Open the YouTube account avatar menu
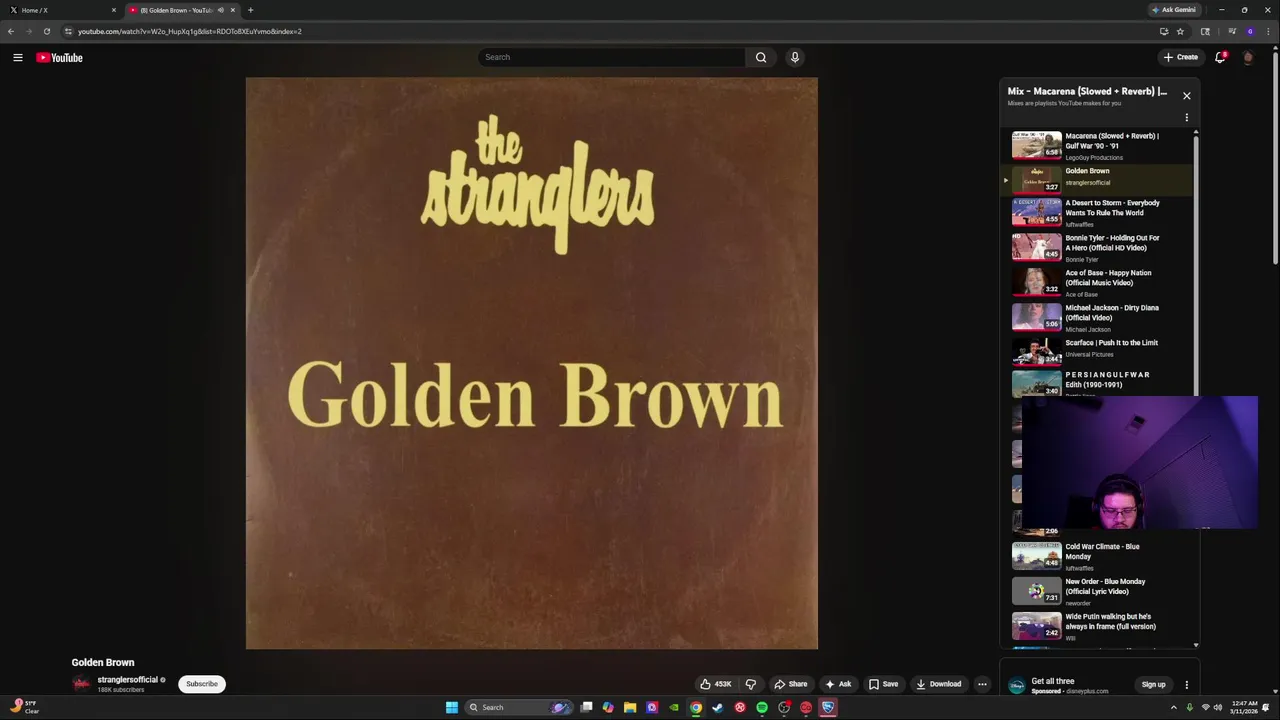 [1248, 57]
